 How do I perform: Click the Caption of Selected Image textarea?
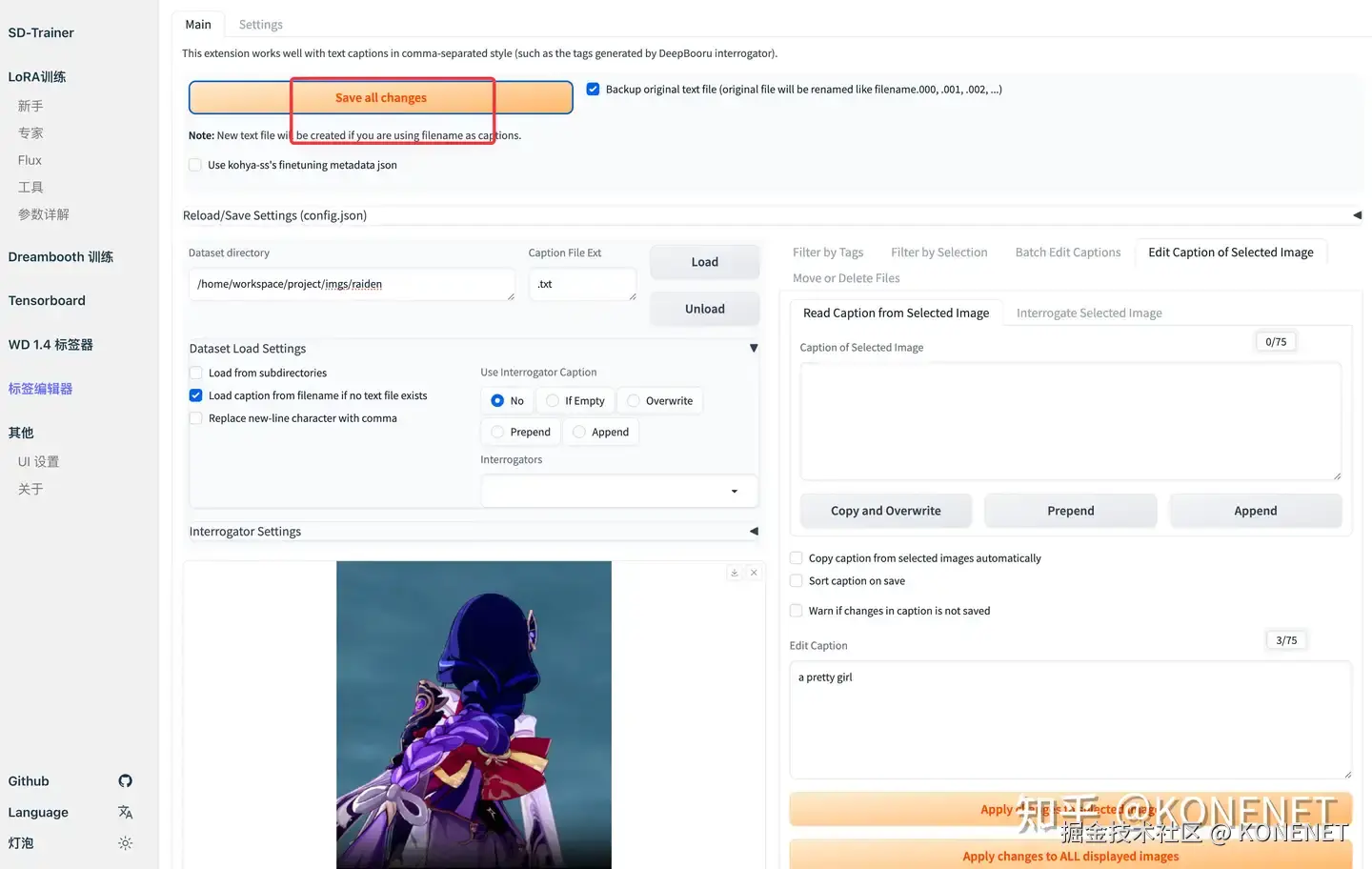1071,421
